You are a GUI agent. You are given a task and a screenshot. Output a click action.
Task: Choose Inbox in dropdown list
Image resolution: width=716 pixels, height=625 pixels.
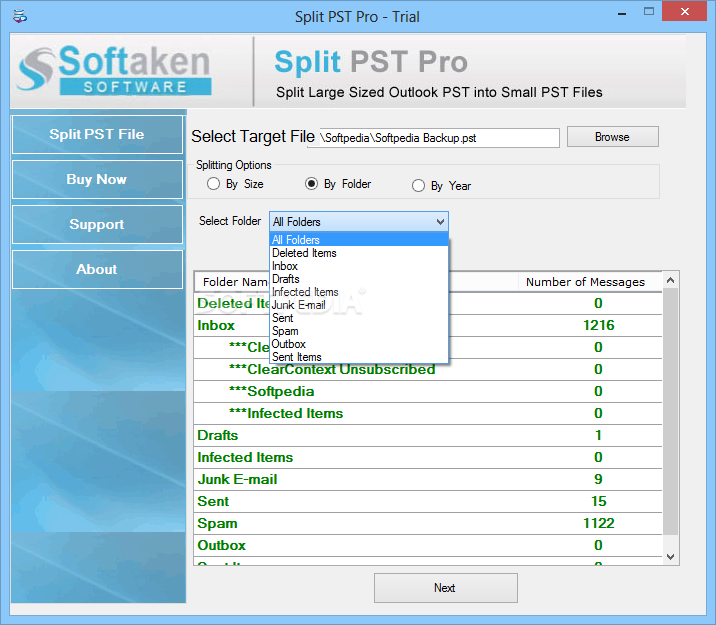[359, 266]
